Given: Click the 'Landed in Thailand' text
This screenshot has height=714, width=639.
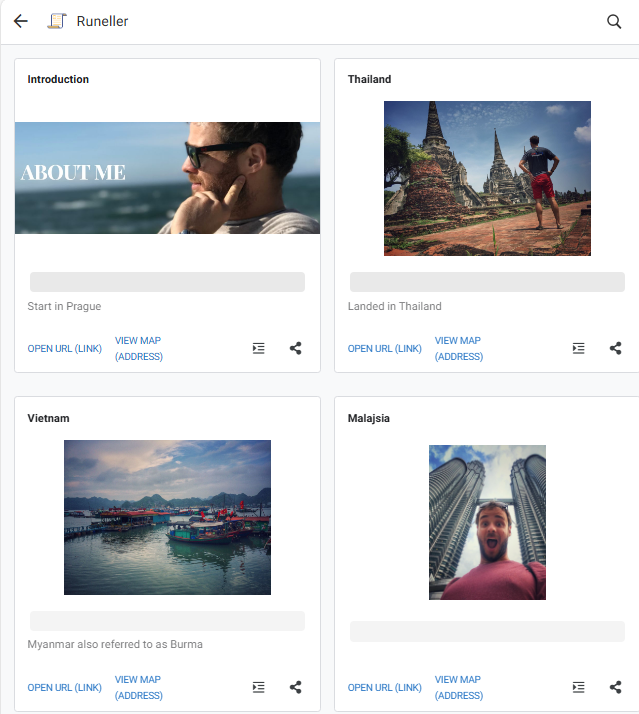Looking at the screenshot, I should coord(394,306).
